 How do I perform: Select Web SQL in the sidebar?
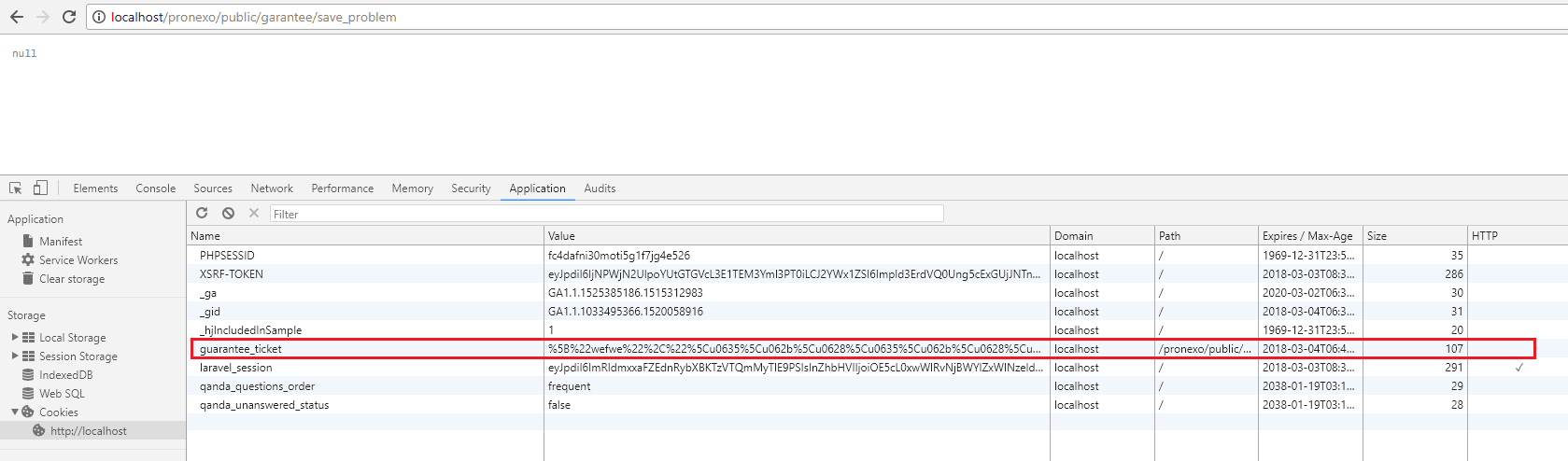click(x=62, y=394)
